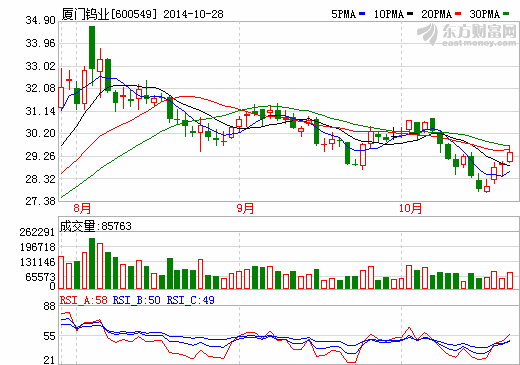The height and width of the screenshot is (365, 520).
Task: Click the 29.26 price axis label
Action: (40, 156)
